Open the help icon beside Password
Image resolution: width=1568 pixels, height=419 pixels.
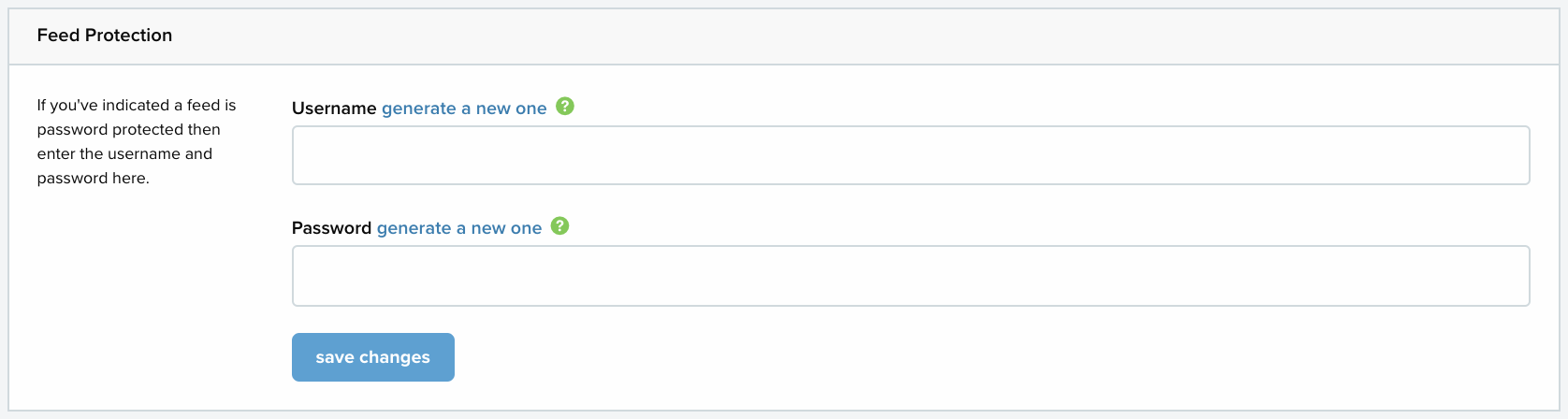560,226
